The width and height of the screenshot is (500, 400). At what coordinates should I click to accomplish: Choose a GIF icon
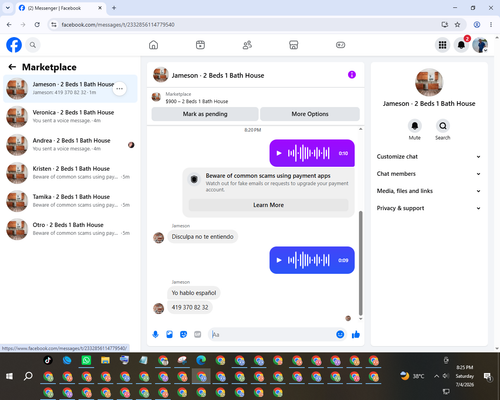click(x=198, y=334)
